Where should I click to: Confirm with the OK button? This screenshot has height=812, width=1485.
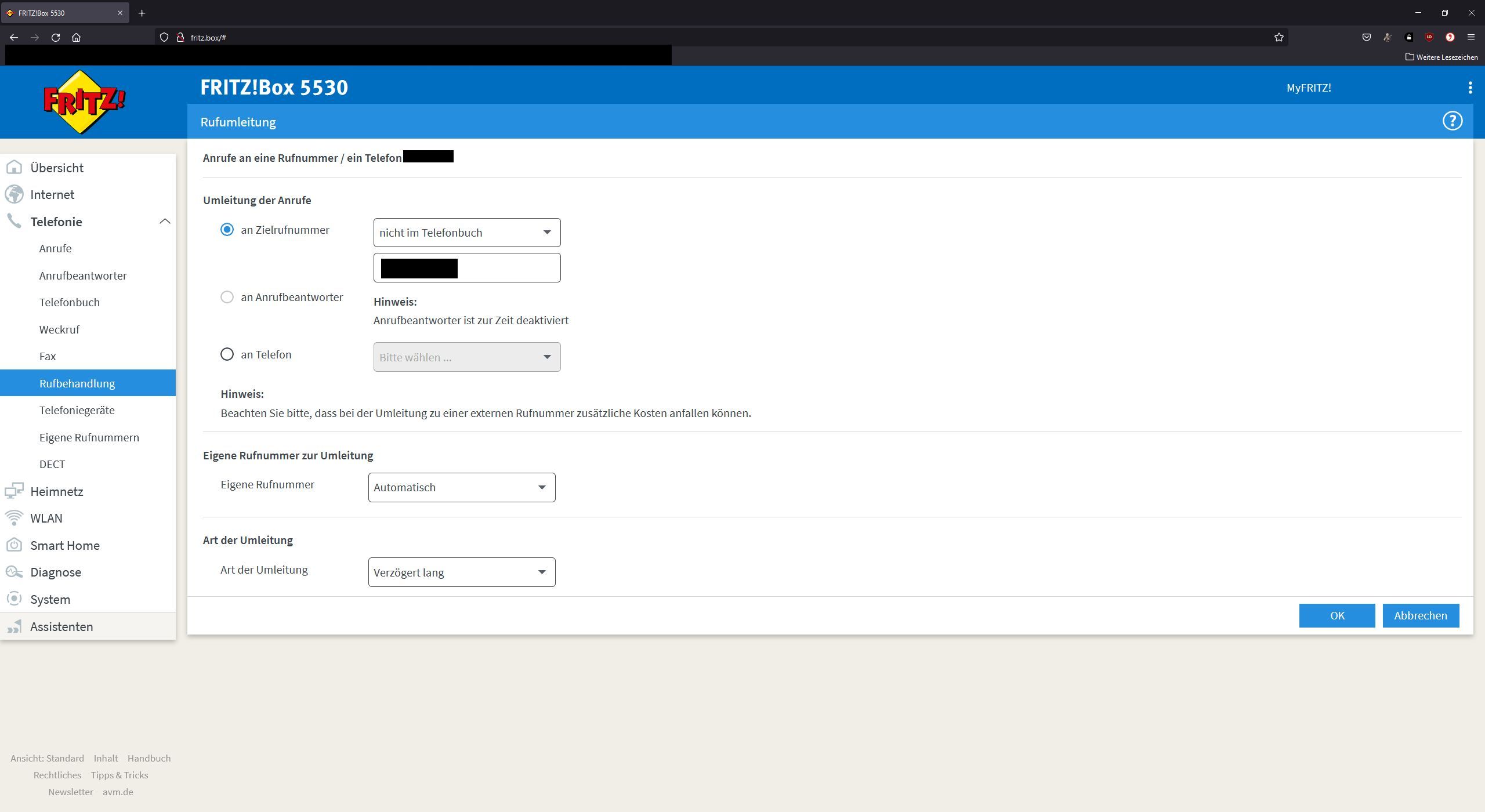point(1336,615)
